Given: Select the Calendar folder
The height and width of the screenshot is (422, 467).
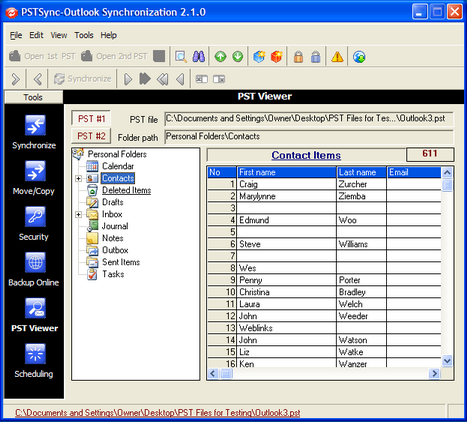Looking at the screenshot, I should (x=118, y=166).
